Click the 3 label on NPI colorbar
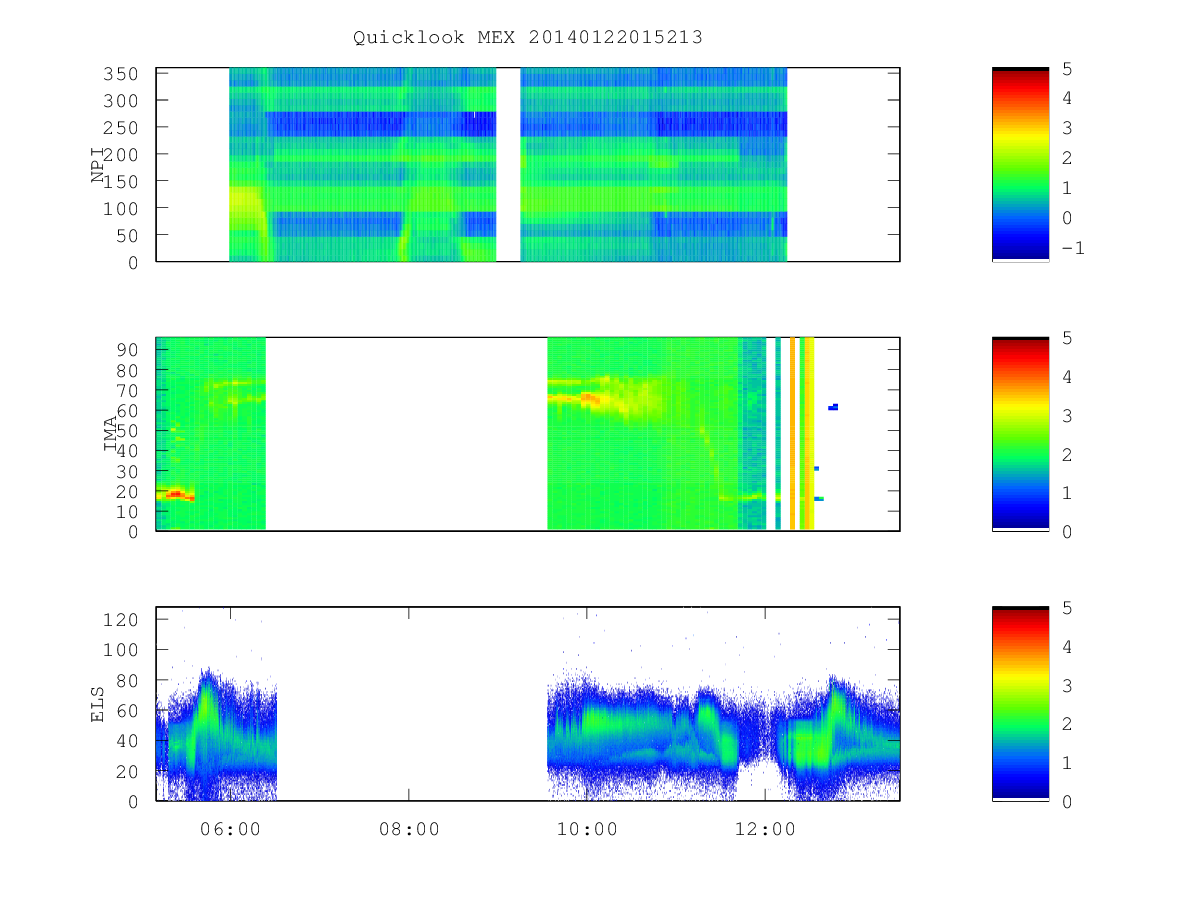 click(x=1067, y=128)
